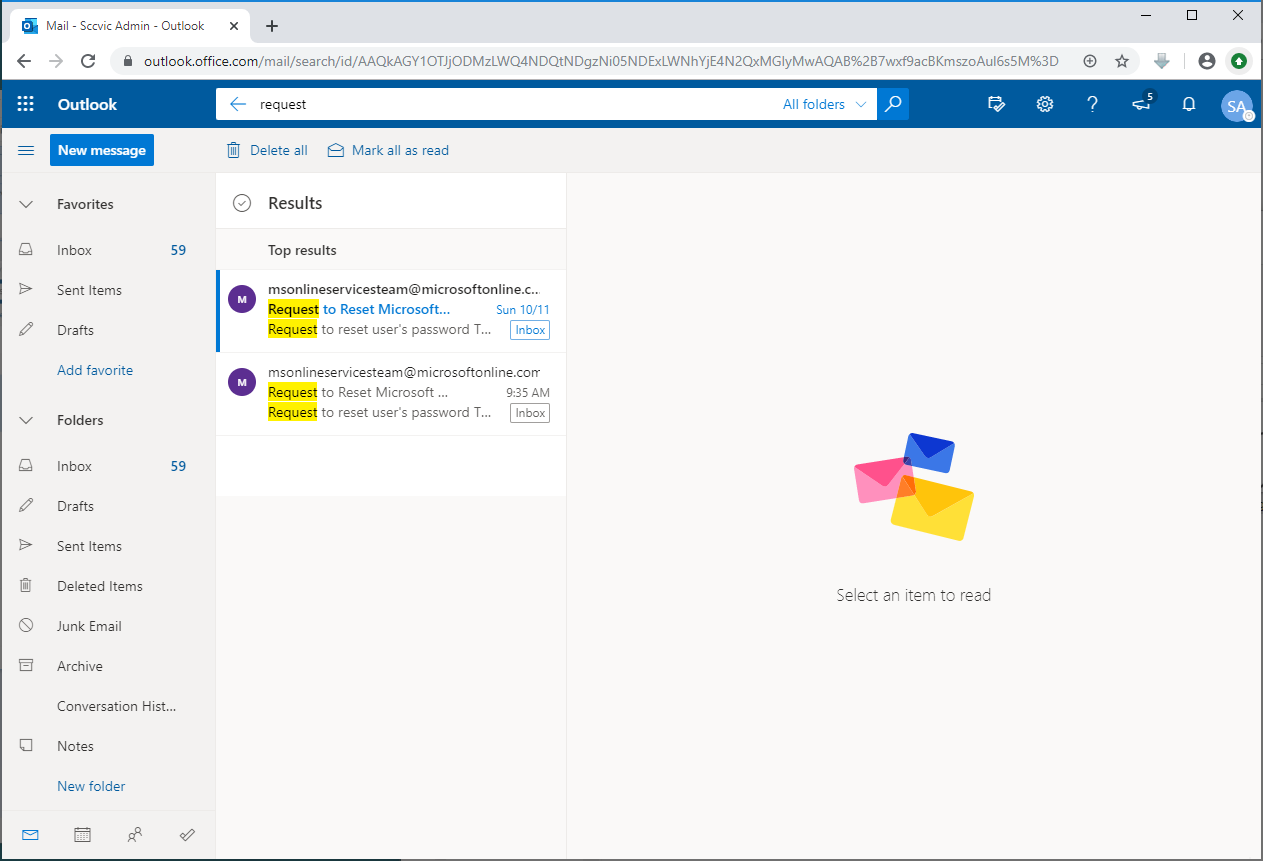
Task: Collapse the Favorites section
Action: coord(27,204)
